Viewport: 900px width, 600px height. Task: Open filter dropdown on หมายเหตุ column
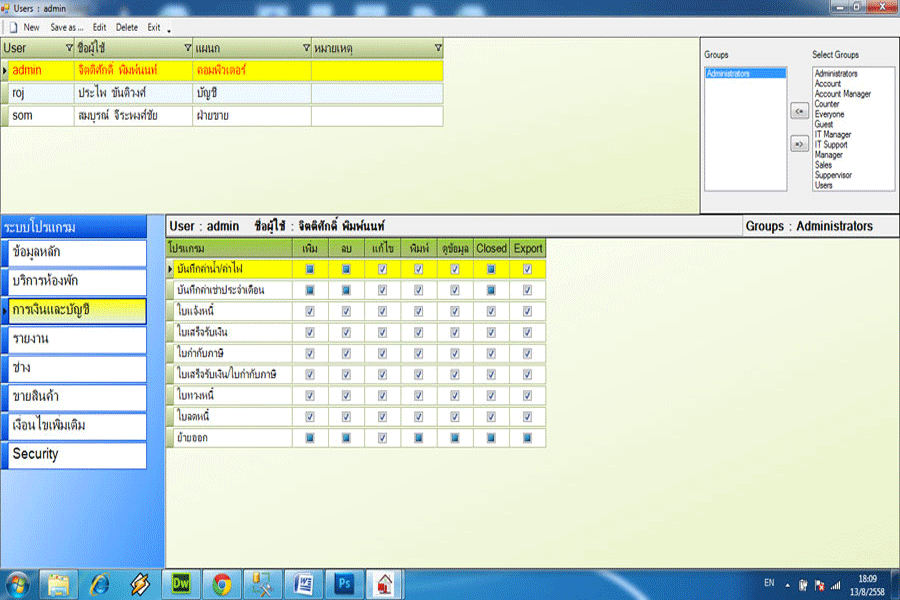point(437,48)
